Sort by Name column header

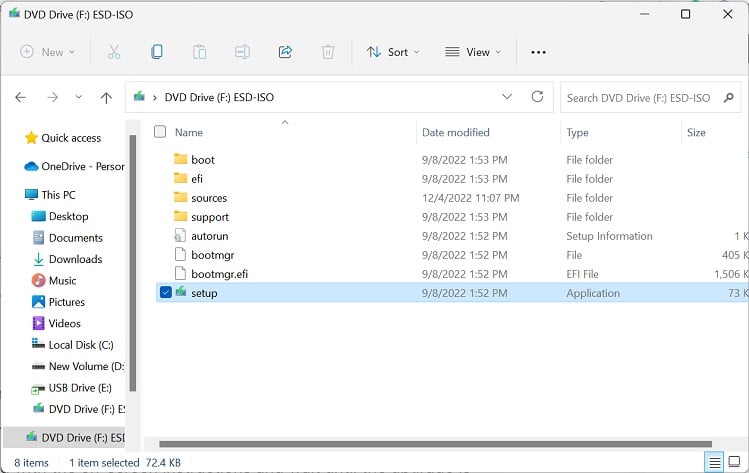coord(189,133)
